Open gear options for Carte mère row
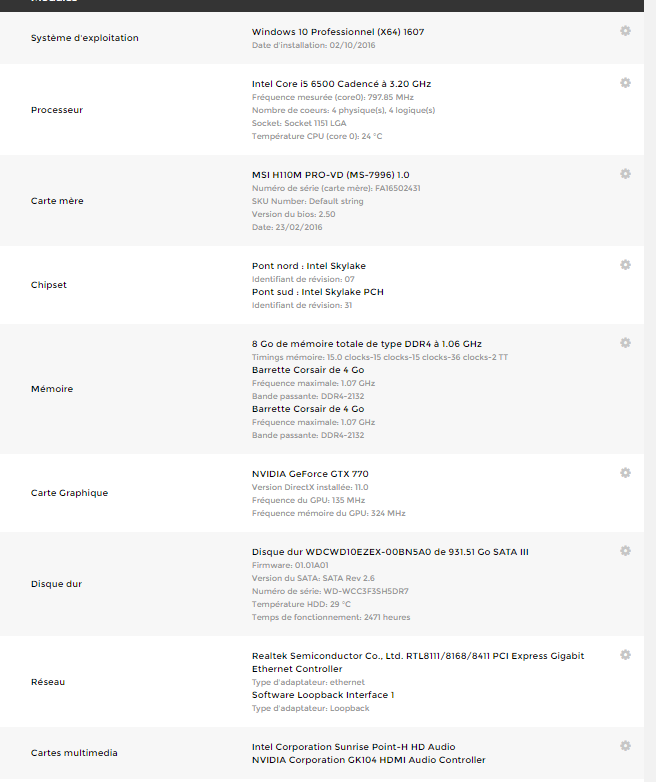Viewport: 656px width, 782px height. tap(625, 174)
